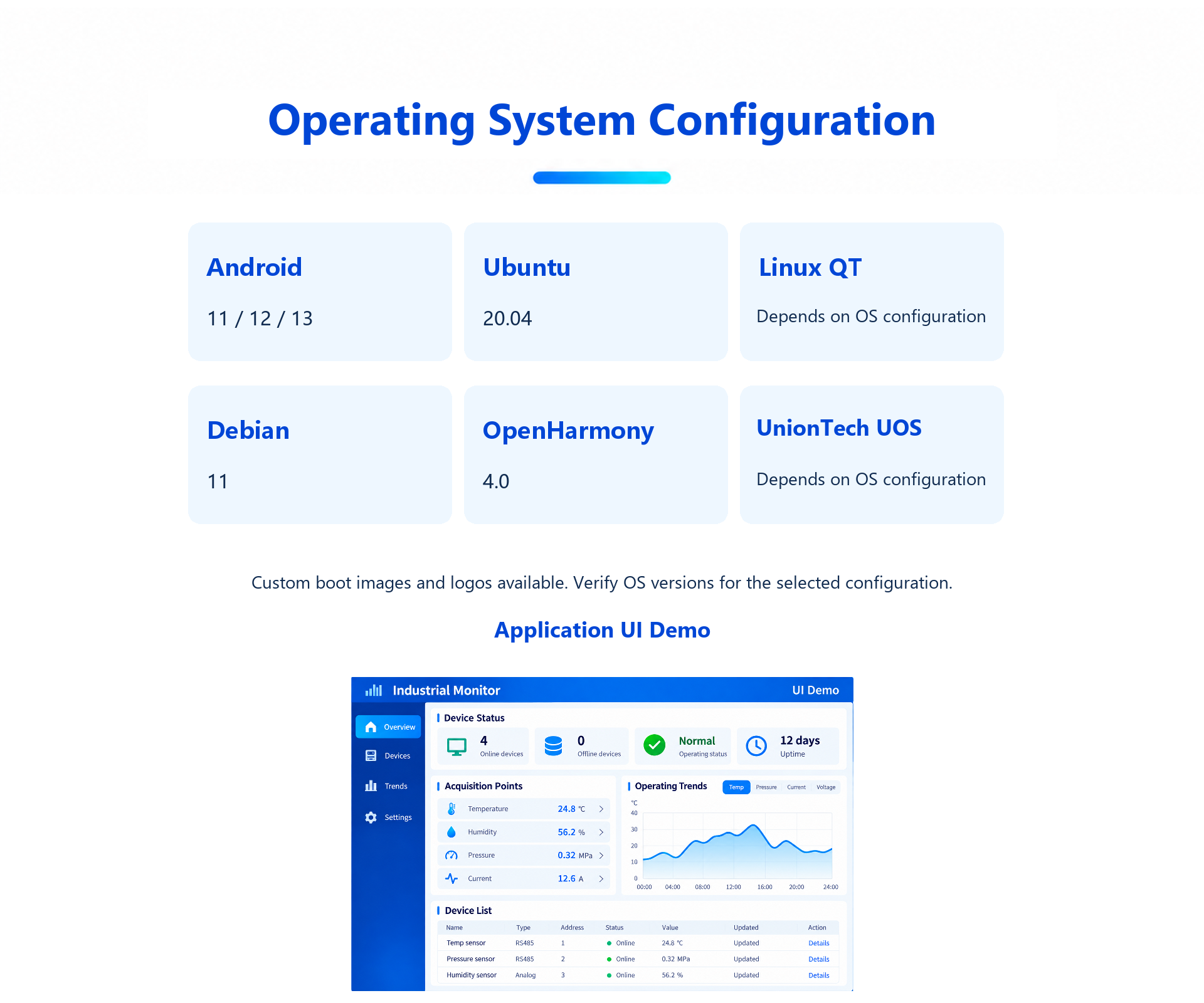Viewport: 1204px width, 1003px height.
Task: Select the Linux QT card
Action: click(x=872, y=291)
